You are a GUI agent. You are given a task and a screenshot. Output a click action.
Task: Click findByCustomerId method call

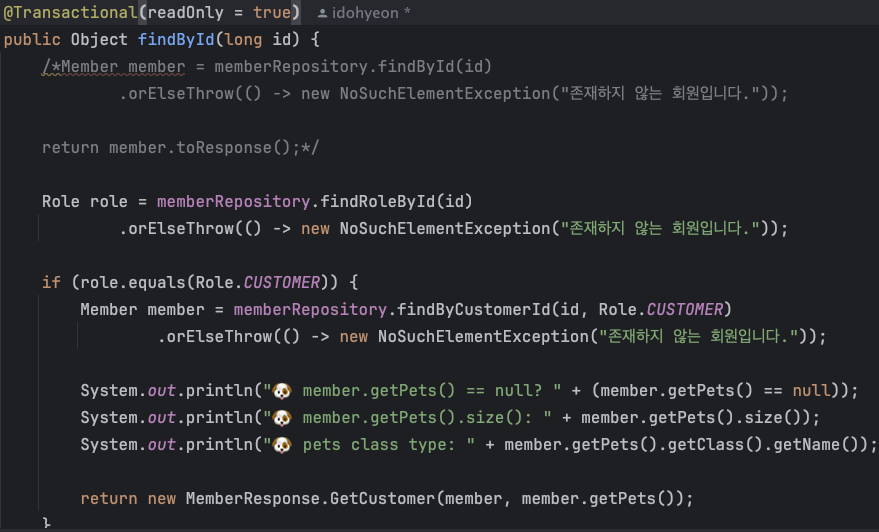(x=474, y=309)
